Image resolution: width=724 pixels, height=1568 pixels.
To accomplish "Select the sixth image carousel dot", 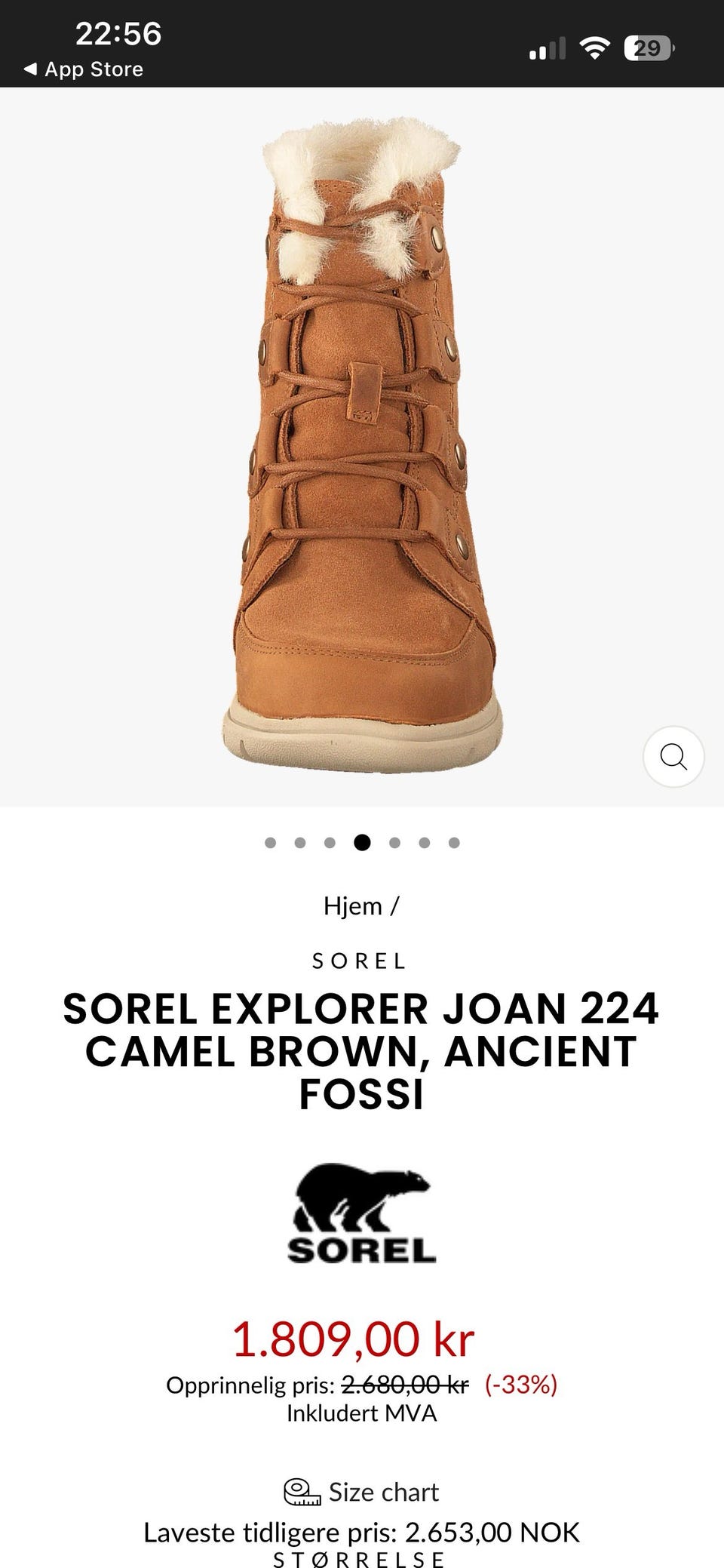I will pos(425,843).
